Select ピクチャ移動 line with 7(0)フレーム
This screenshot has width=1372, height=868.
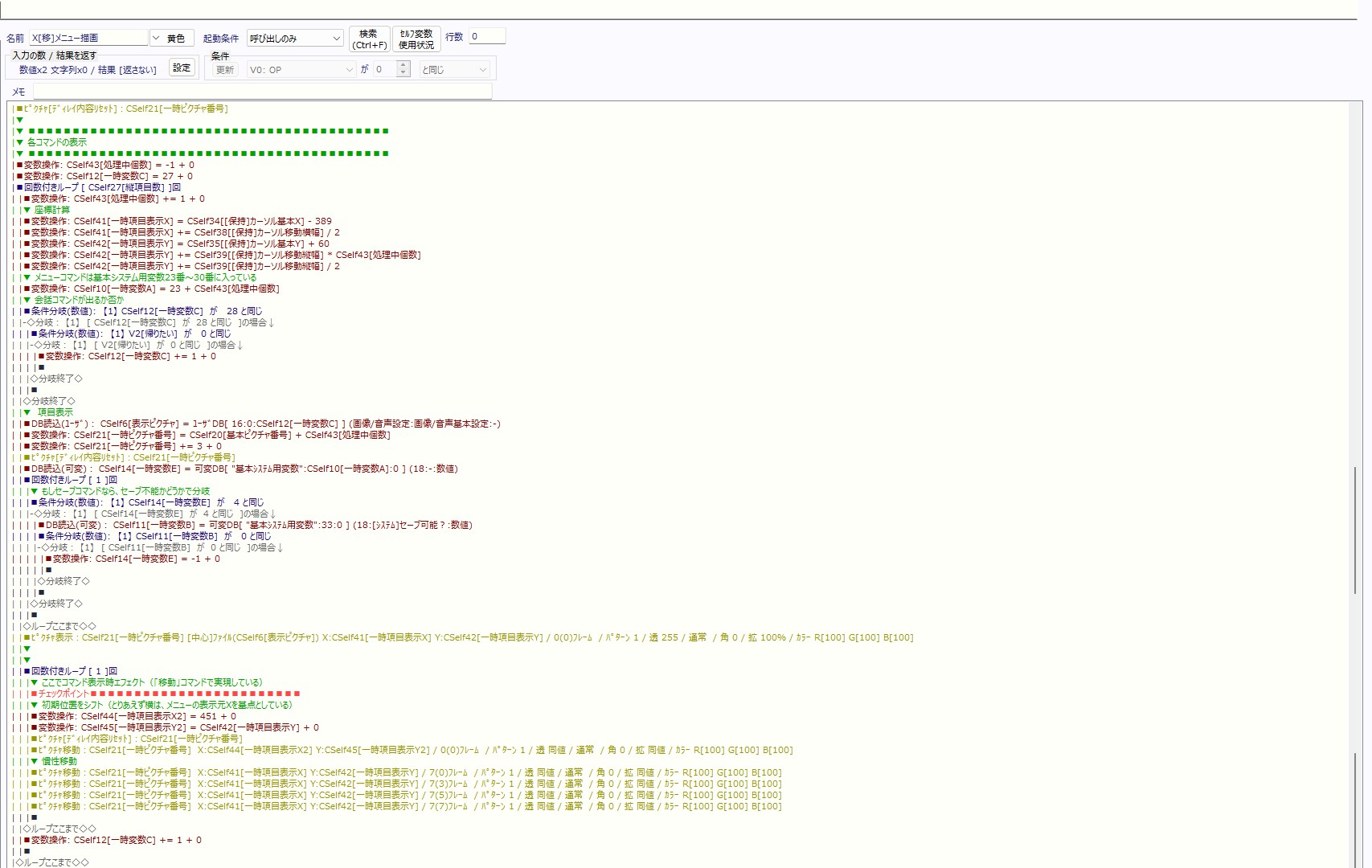click(410, 772)
